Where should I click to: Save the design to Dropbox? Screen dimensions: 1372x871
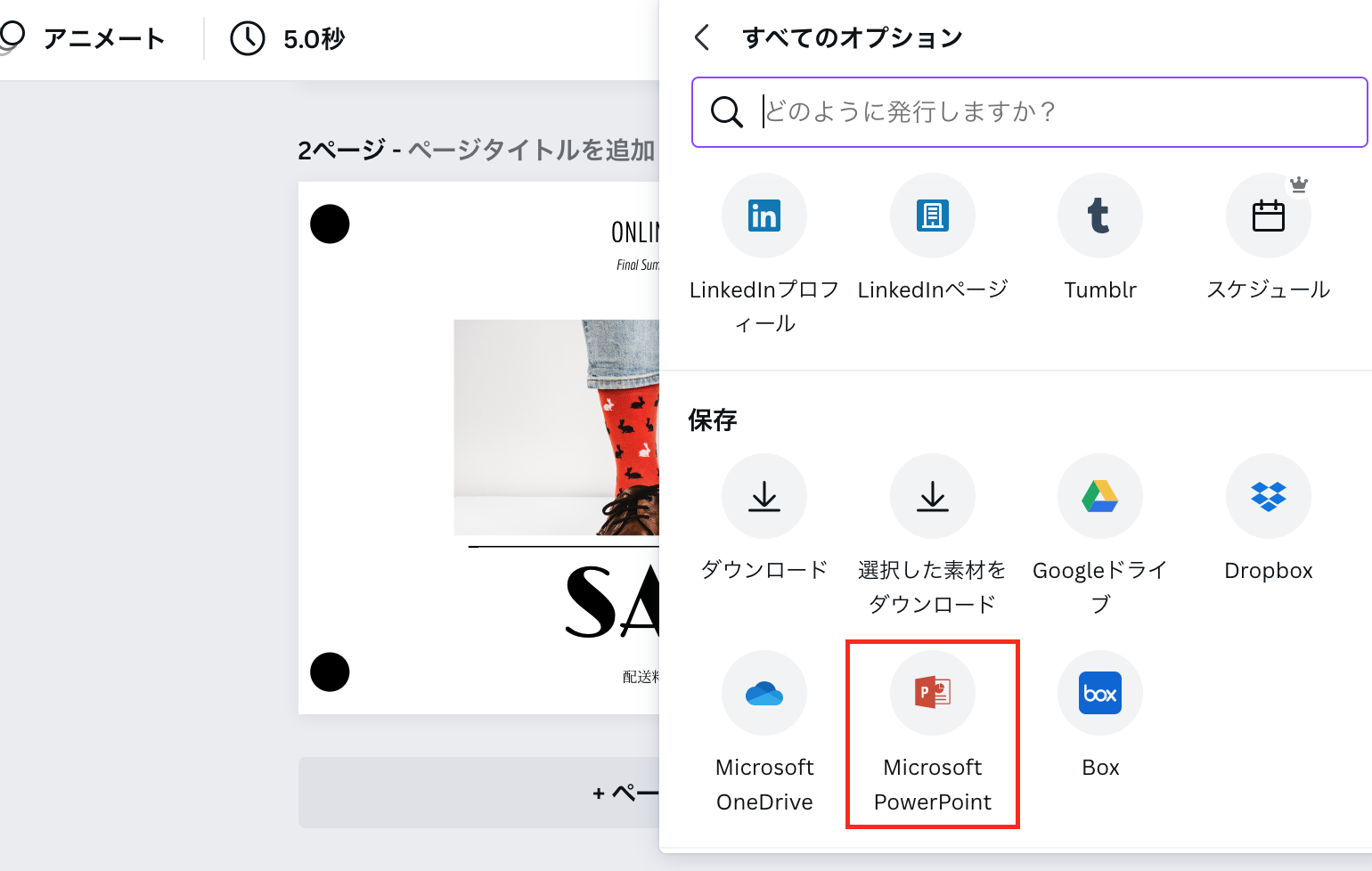[1269, 496]
